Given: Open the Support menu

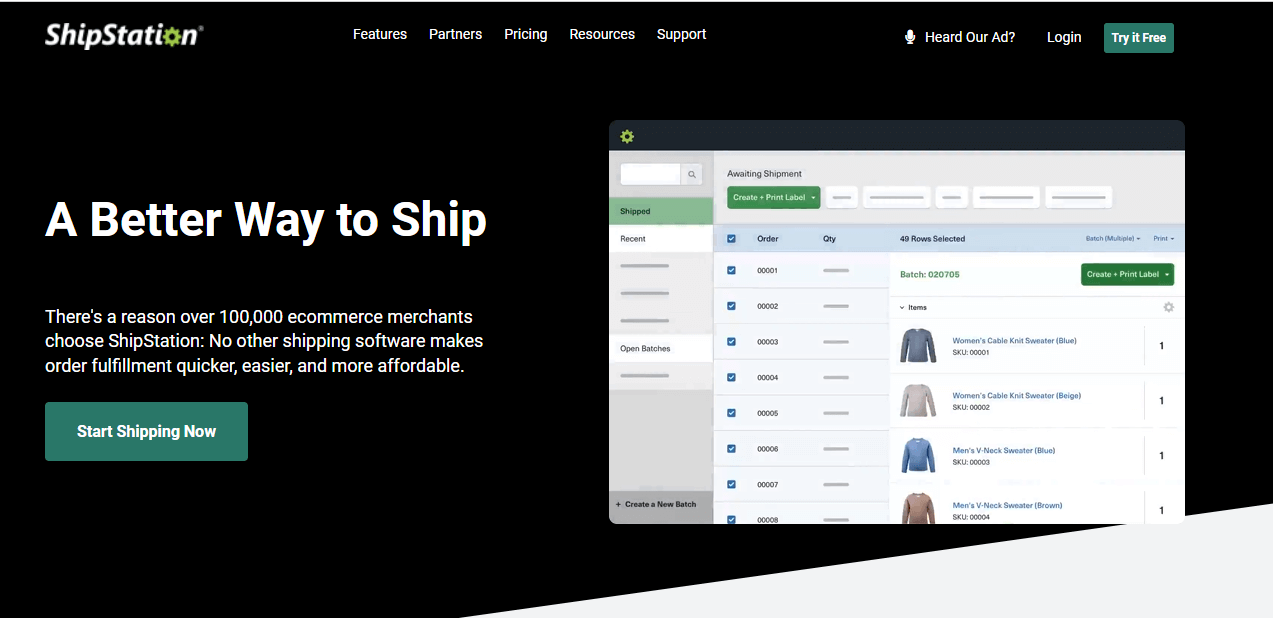Looking at the screenshot, I should (x=682, y=34).
